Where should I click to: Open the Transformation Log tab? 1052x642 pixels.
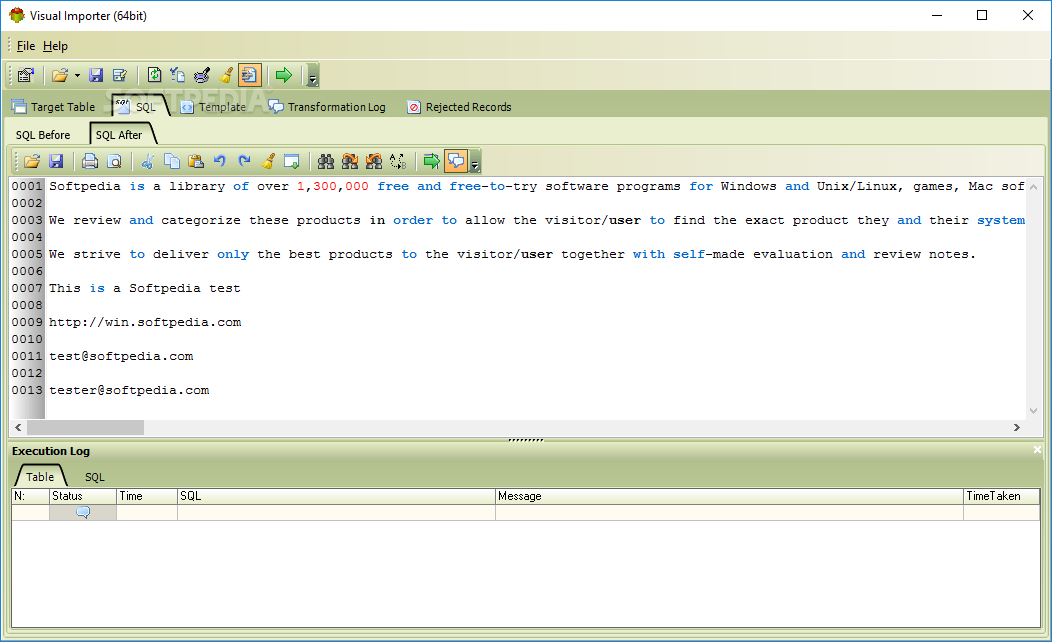[x=327, y=107]
